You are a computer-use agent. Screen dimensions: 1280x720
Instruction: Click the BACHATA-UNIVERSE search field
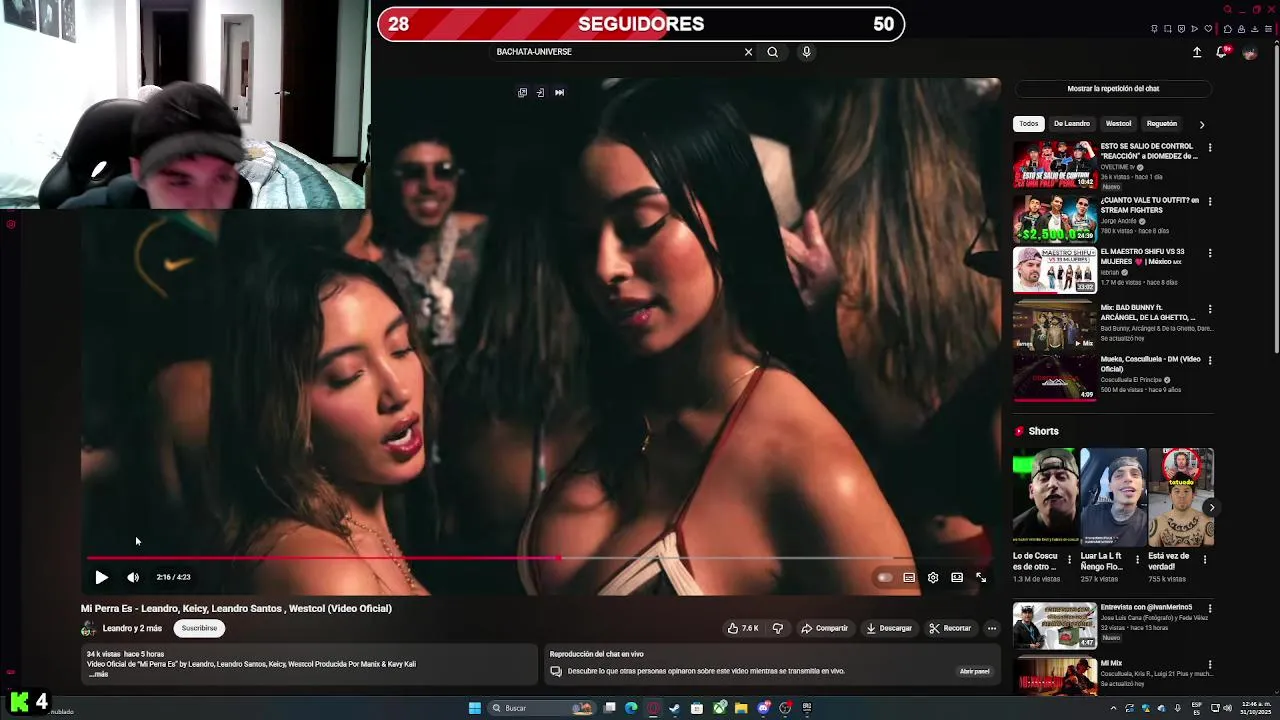pyautogui.click(x=615, y=52)
